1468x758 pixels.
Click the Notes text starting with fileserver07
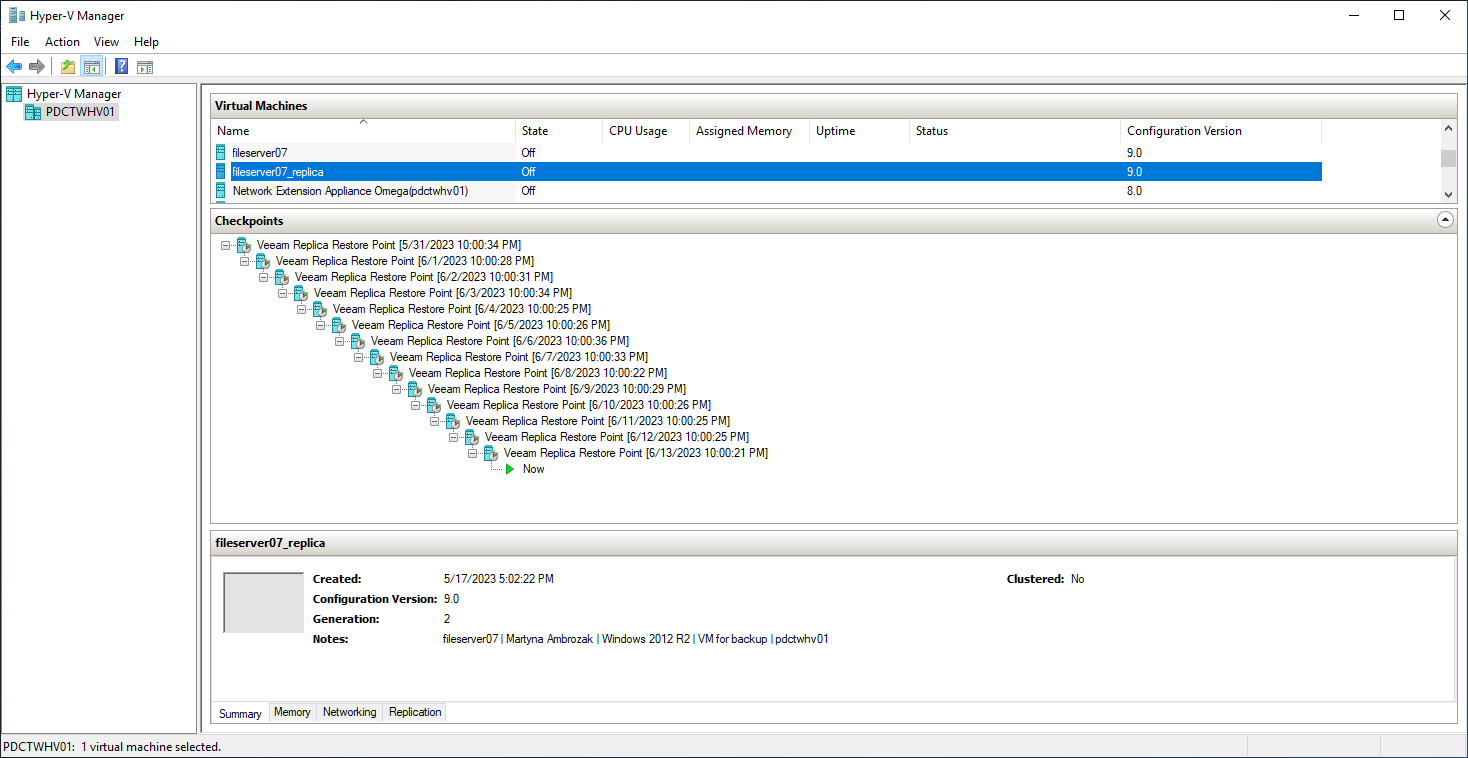636,639
